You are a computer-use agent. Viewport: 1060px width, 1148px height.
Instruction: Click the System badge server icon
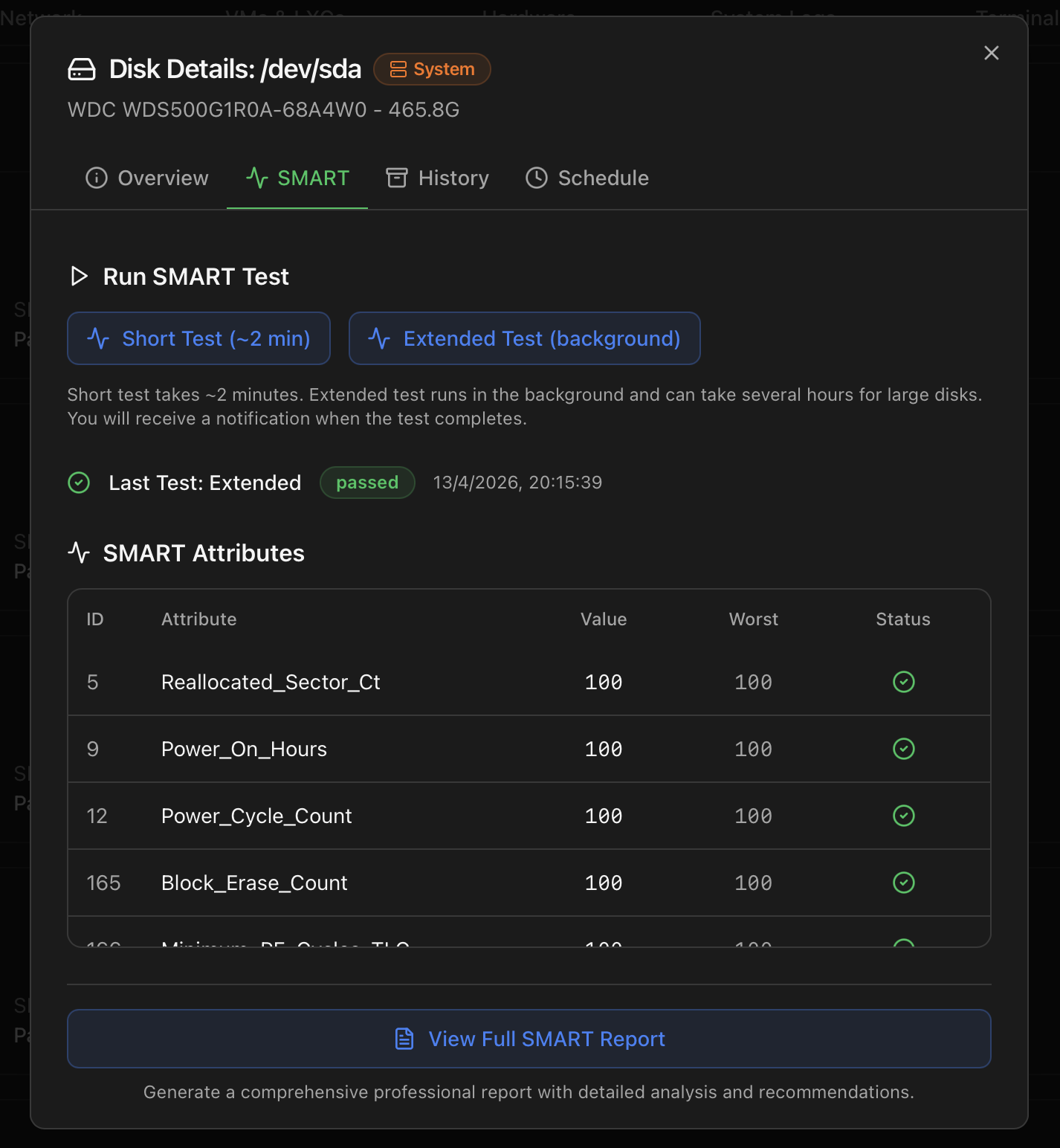[x=398, y=69]
